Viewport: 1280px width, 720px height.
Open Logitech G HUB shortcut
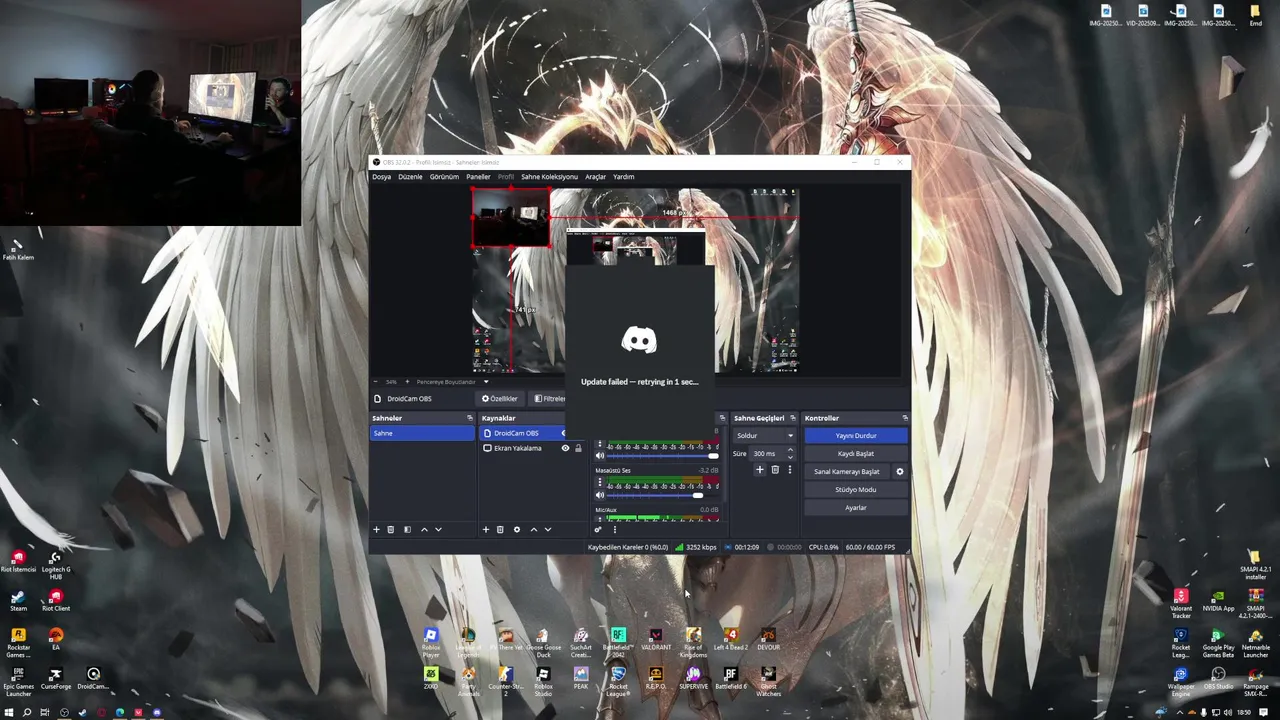coord(56,566)
